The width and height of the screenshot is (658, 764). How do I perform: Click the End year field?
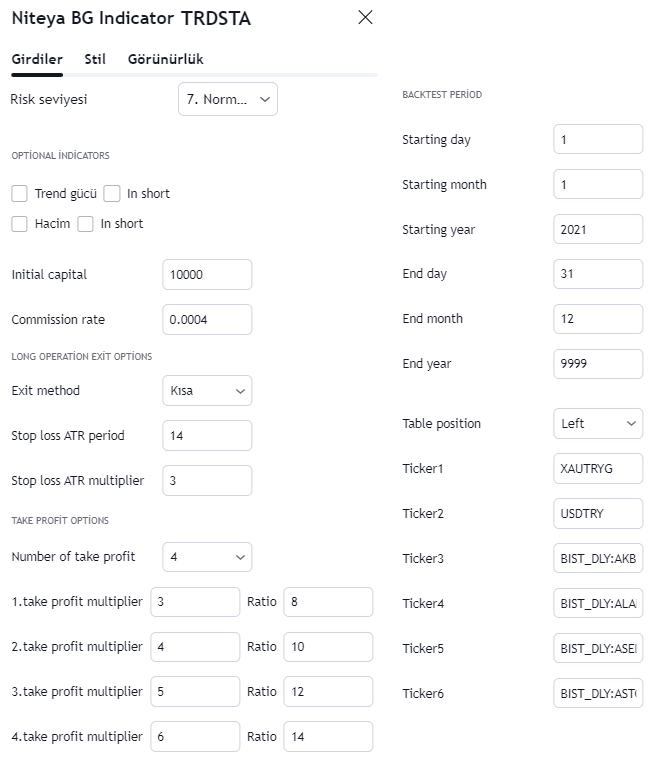pyautogui.click(x=597, y=364)
